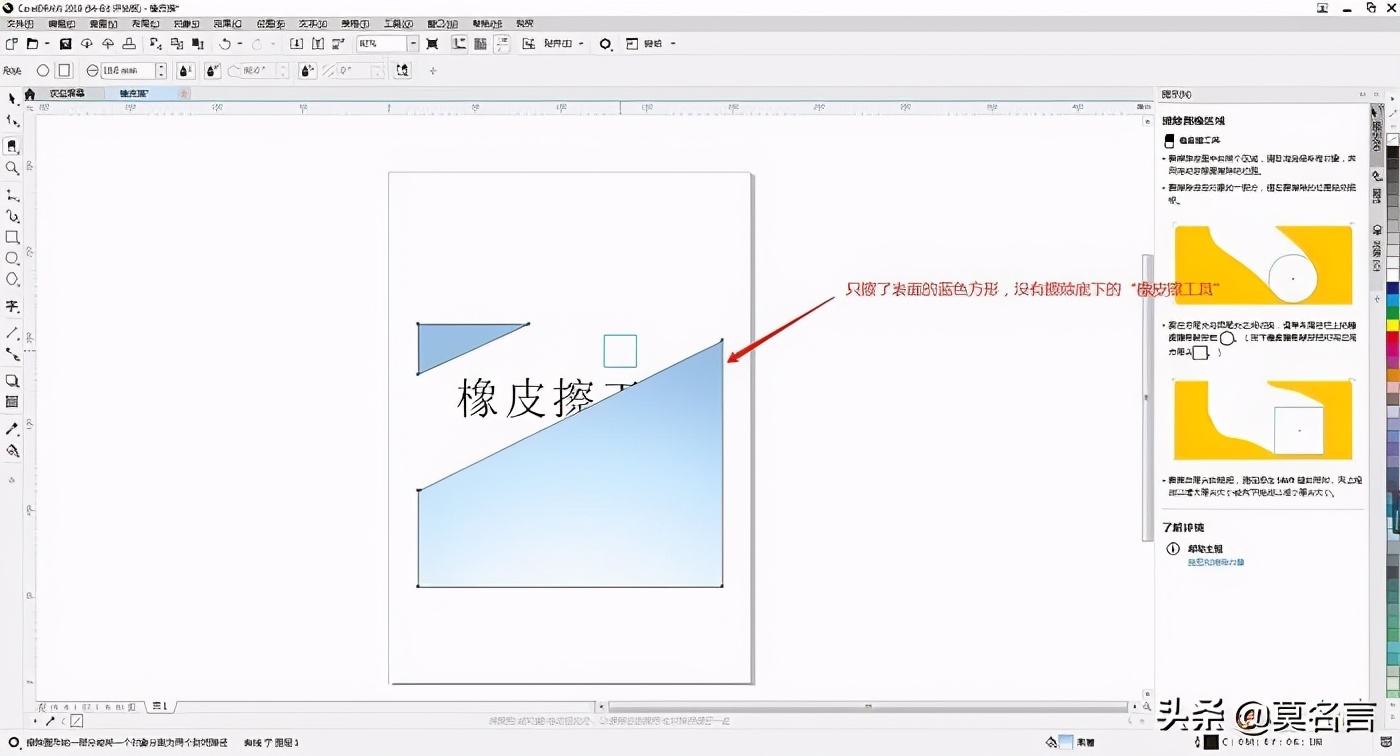1400x756 pixels.
Task: Open a new document with the New icon
Action: point(11,43)
